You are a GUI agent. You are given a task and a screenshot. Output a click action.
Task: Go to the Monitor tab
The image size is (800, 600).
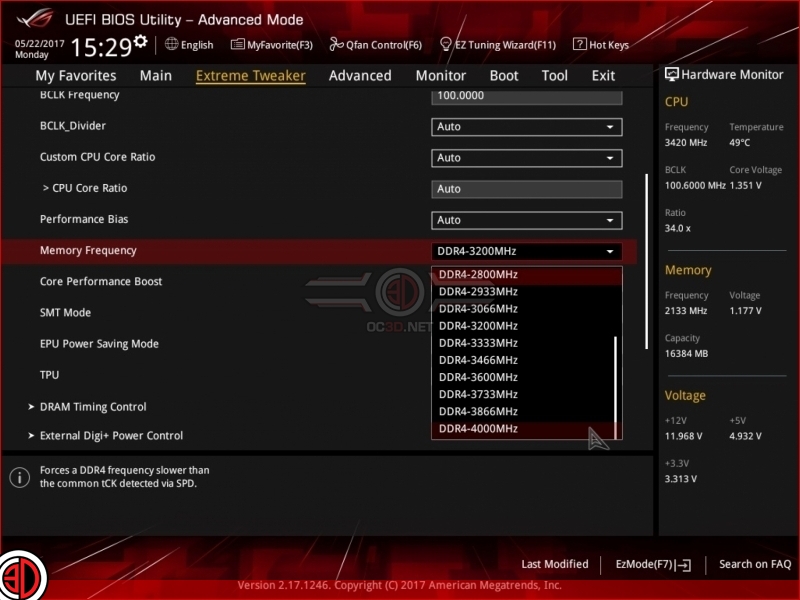441,76
